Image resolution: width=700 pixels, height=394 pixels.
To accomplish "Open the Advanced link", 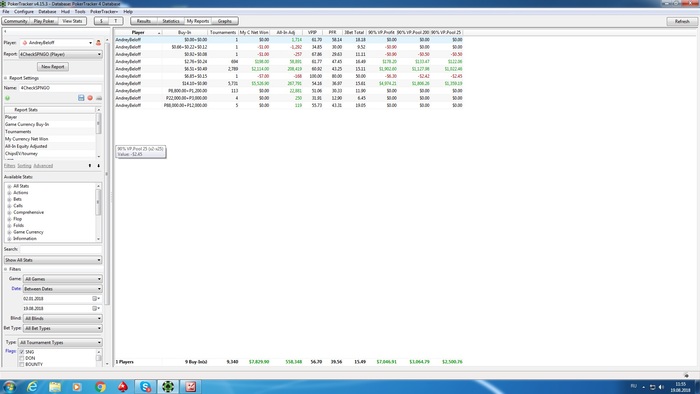I will click(43, 166).
